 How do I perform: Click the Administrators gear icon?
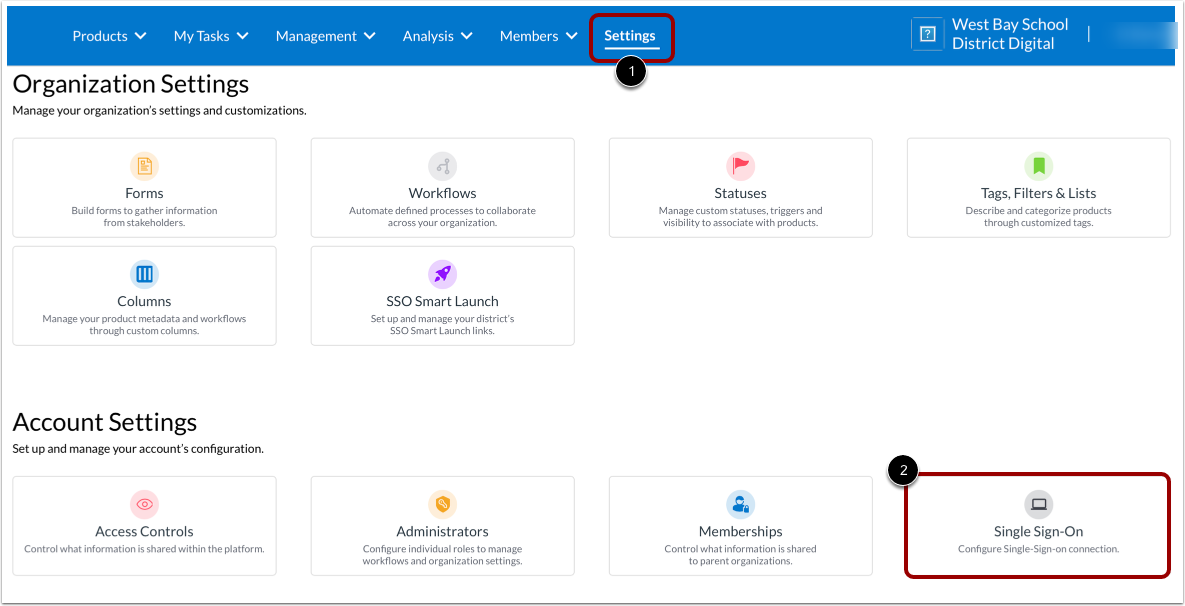point(442,504)
